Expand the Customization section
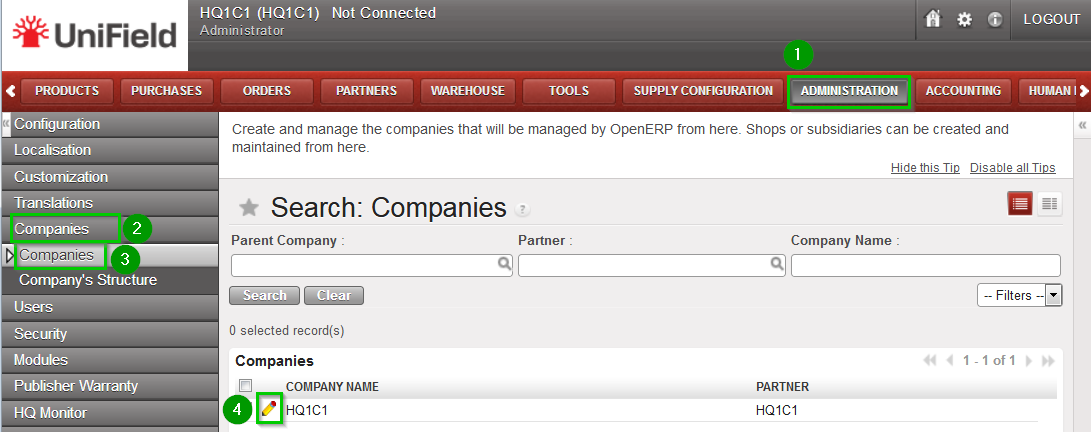Viewport: 1091px width, 432px height. tap(110, 177)
